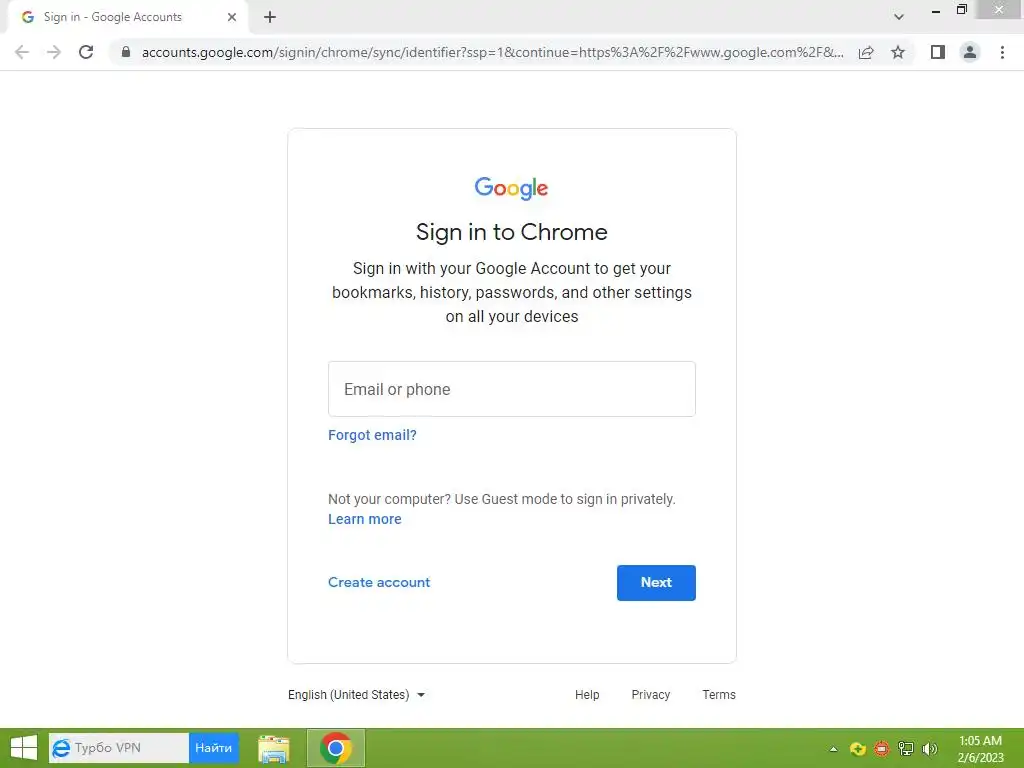Open the Chrome profile avatar icon
Viewport: 1024px width, 768px height.
pos(970,52)
